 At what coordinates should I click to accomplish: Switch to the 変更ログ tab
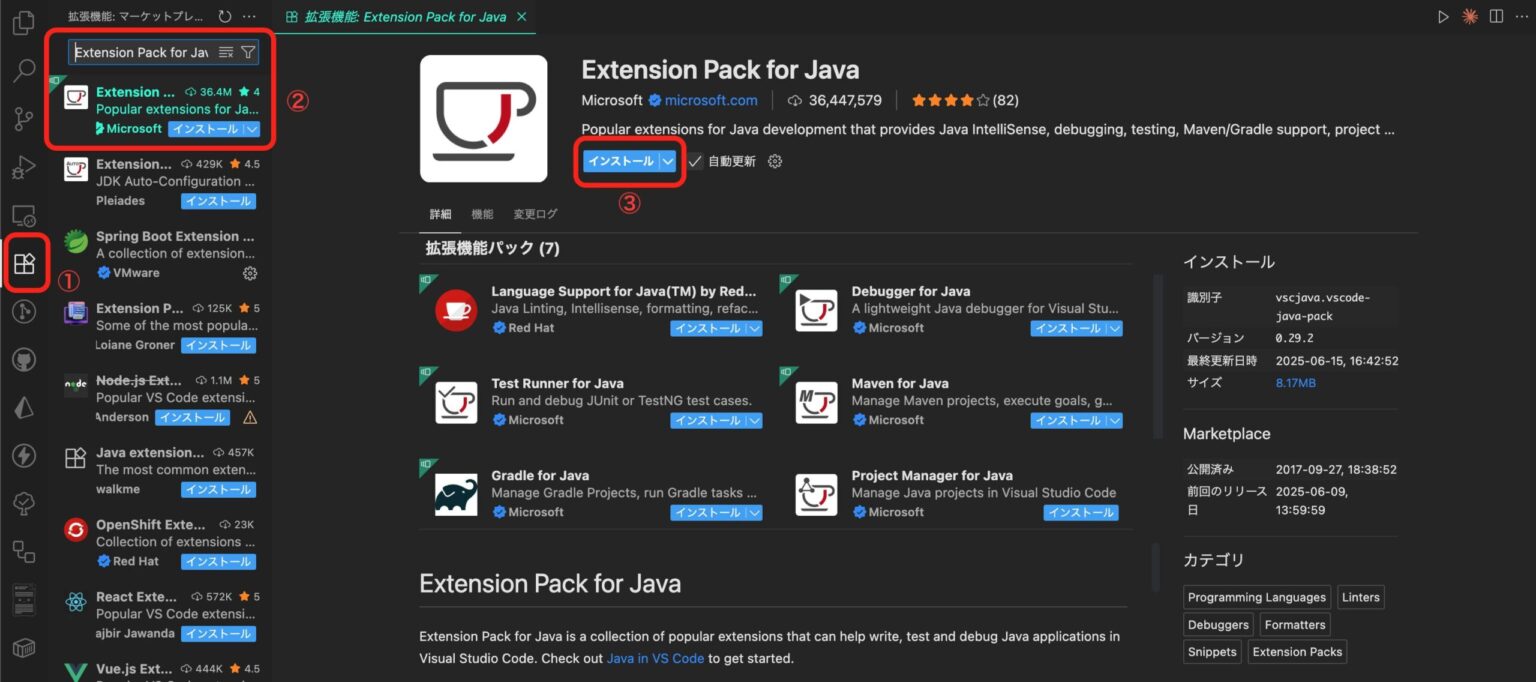[x=535, y=213]
